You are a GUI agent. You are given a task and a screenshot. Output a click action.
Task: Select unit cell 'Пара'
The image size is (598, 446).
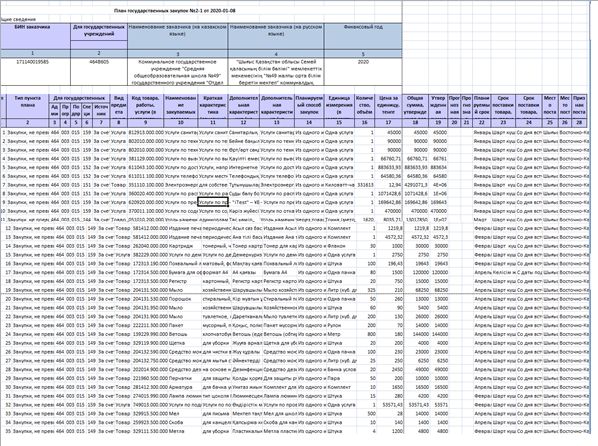[x=342, y=378]
